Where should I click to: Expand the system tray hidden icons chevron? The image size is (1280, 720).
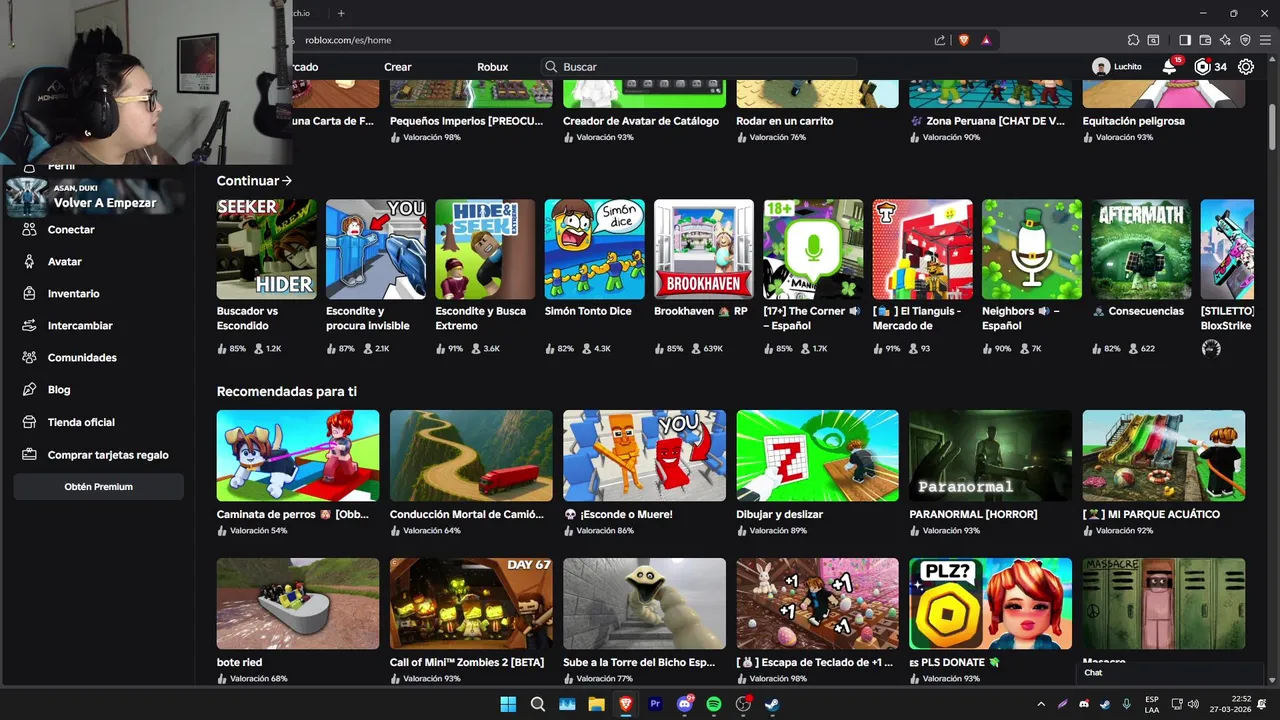tap(1041, 704)
